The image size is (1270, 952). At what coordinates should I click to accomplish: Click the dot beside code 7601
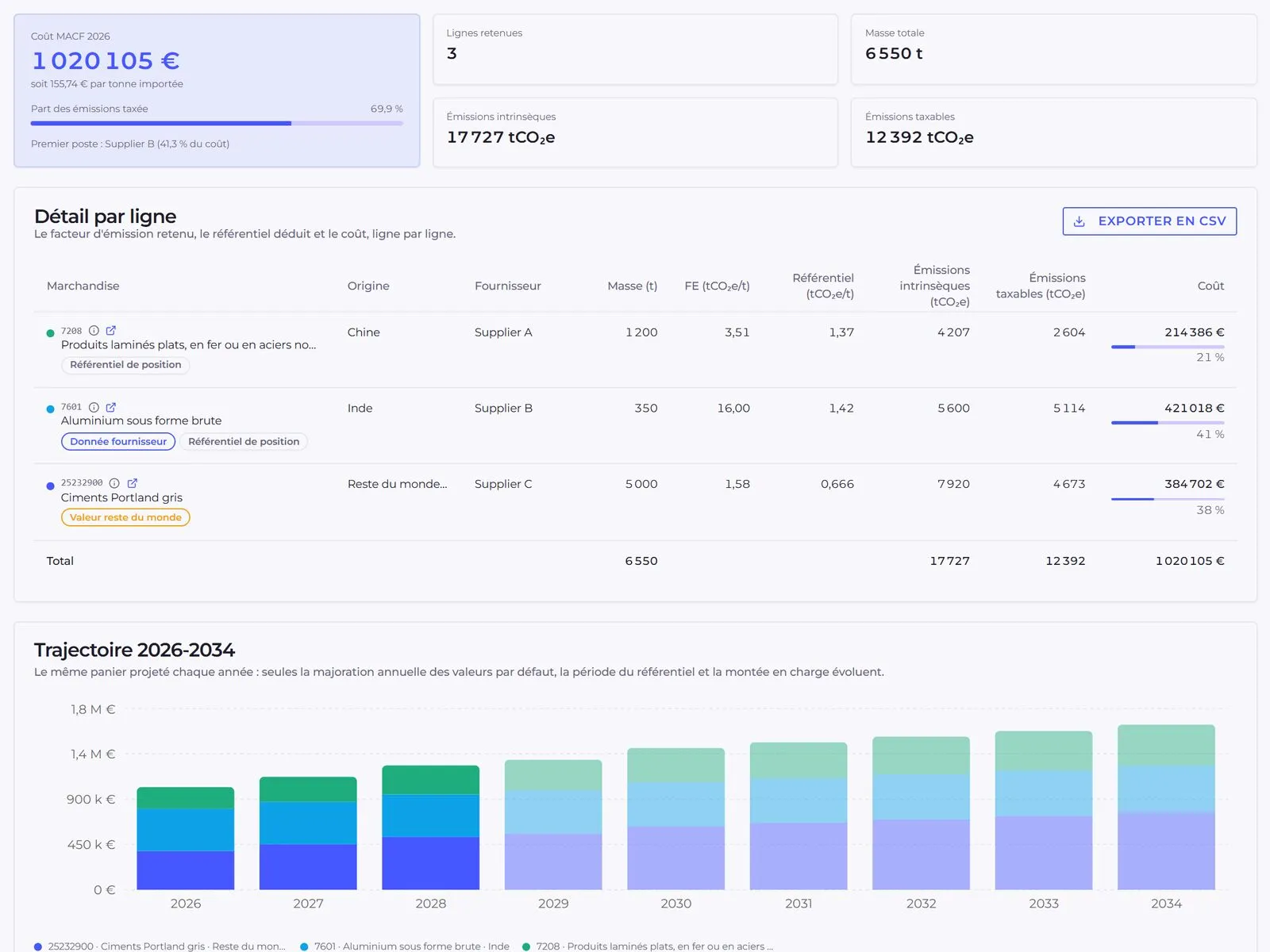(x=50, y=409)
